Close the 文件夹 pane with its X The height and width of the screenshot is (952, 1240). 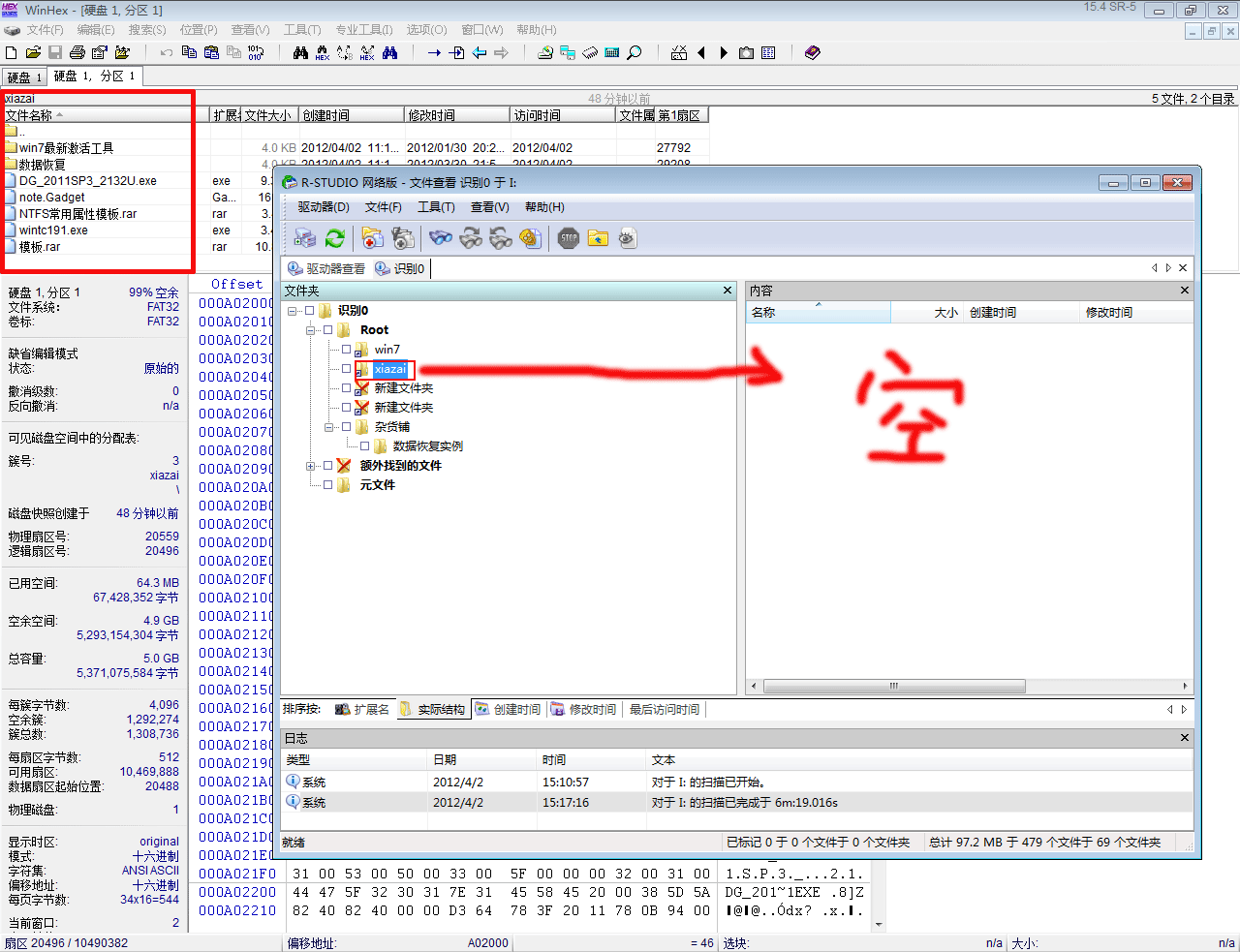point(728,291)
